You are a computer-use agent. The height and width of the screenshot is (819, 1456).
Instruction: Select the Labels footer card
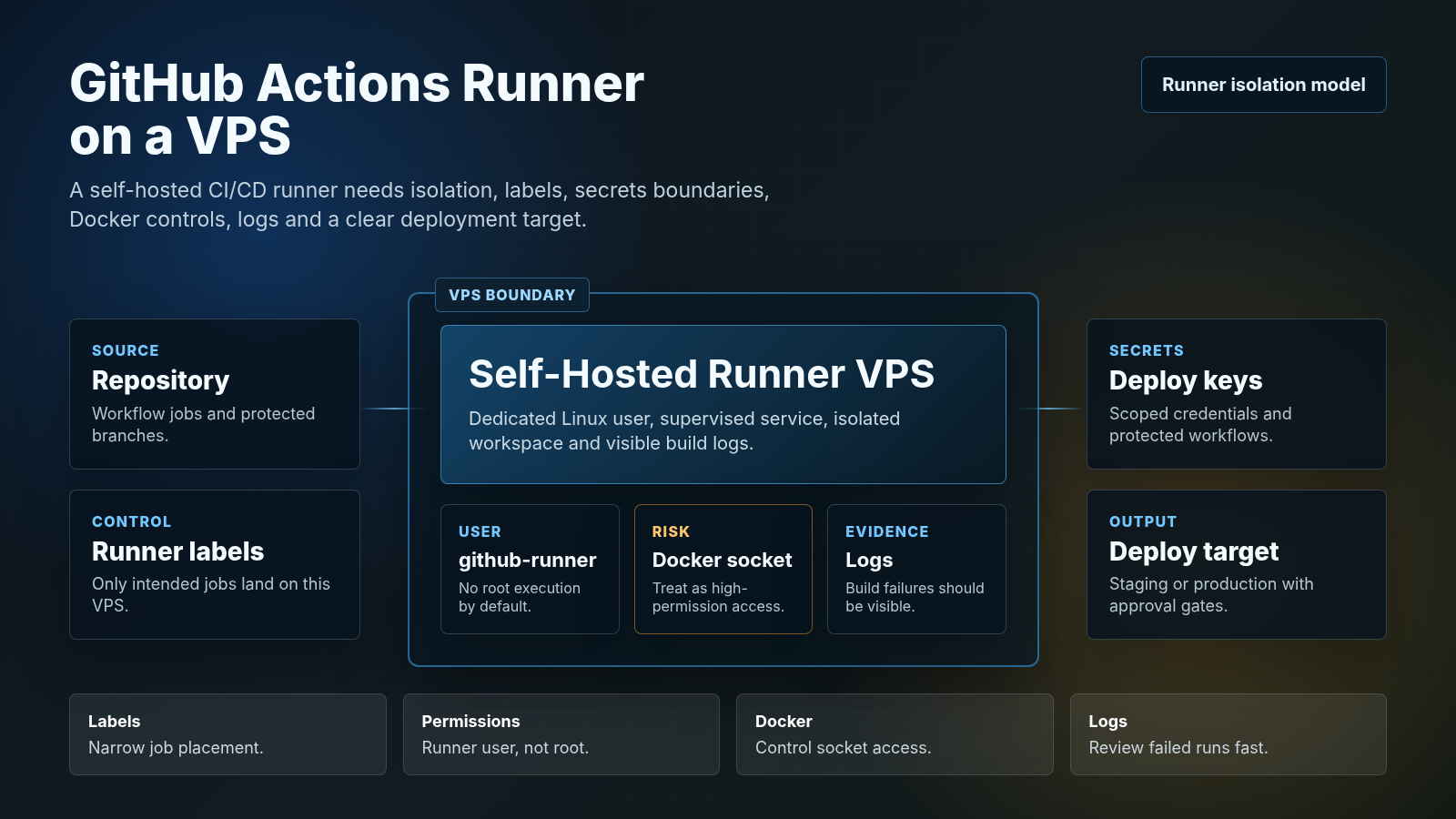[227, 734]
